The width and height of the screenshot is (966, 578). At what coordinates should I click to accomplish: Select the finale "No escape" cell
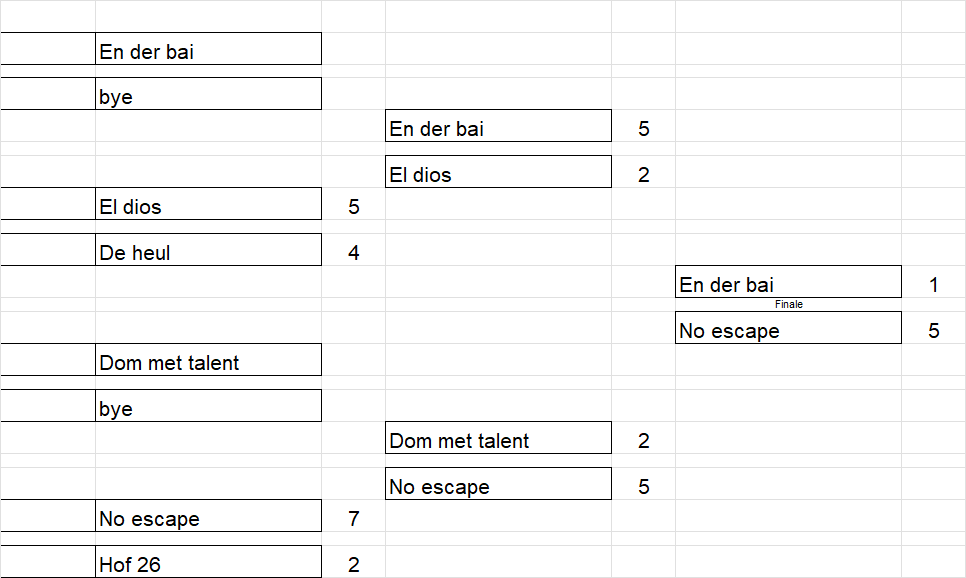coord(789,327)
